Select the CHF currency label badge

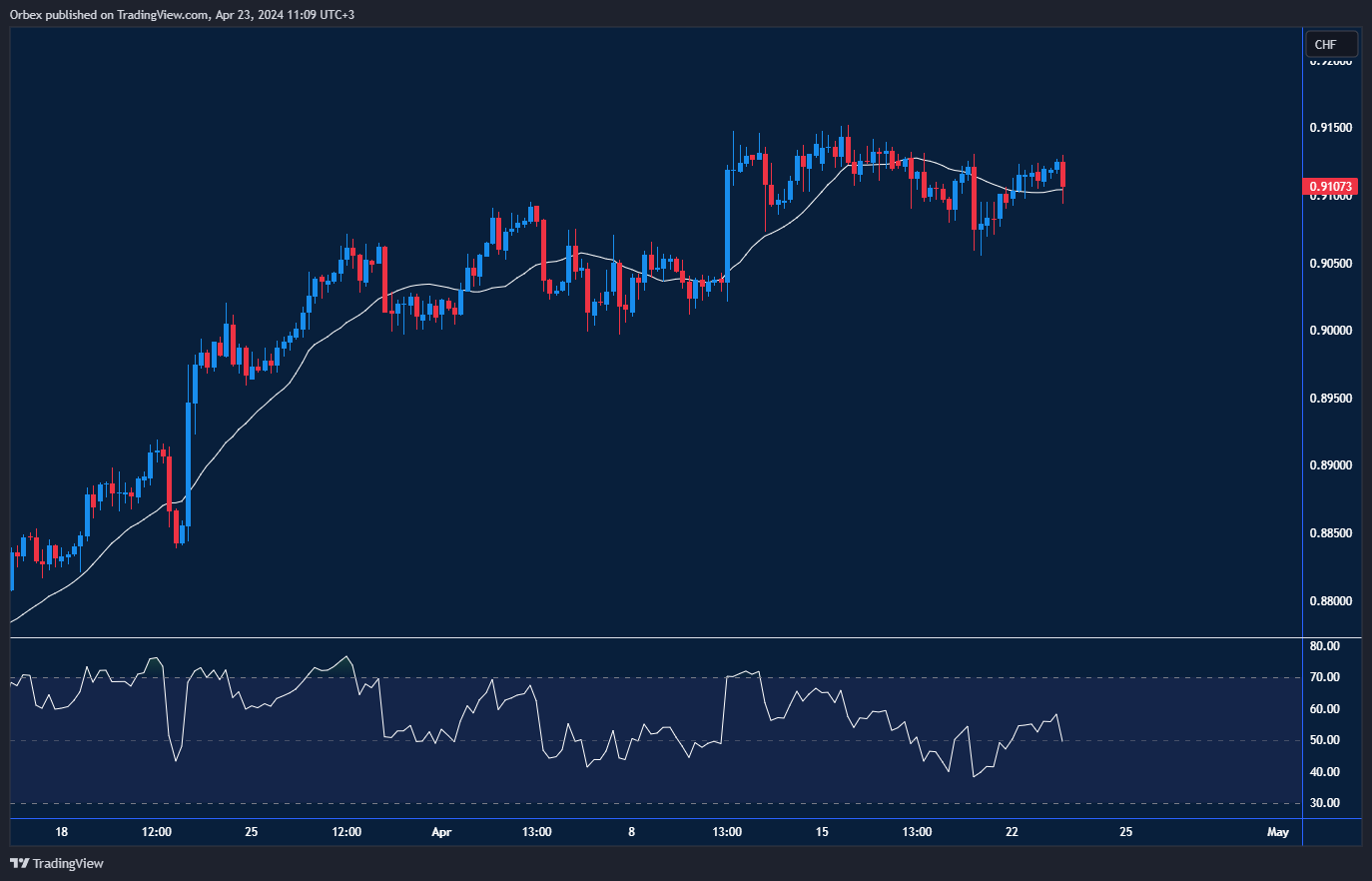point(1331,44)
